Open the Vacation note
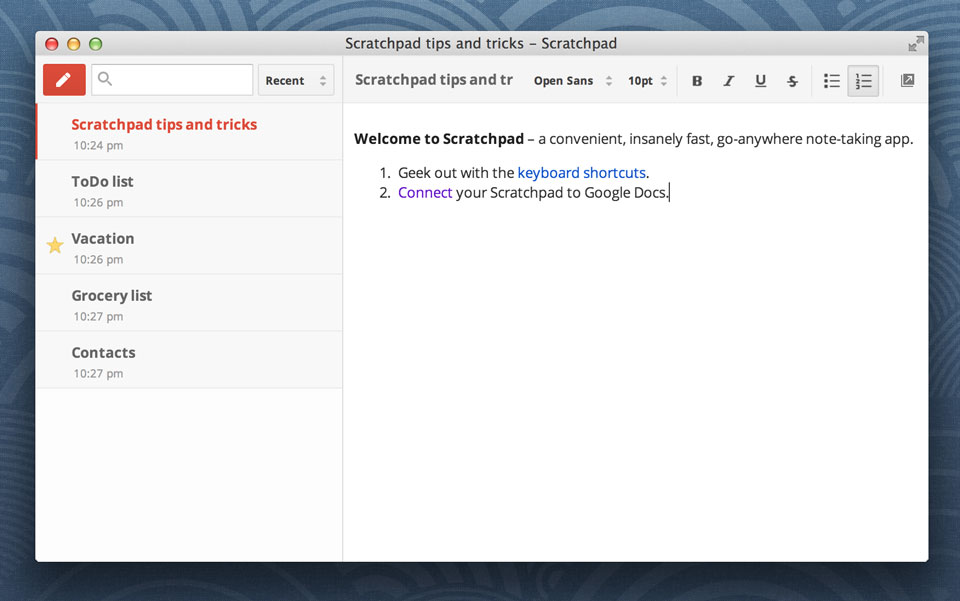 pos(189,245)
